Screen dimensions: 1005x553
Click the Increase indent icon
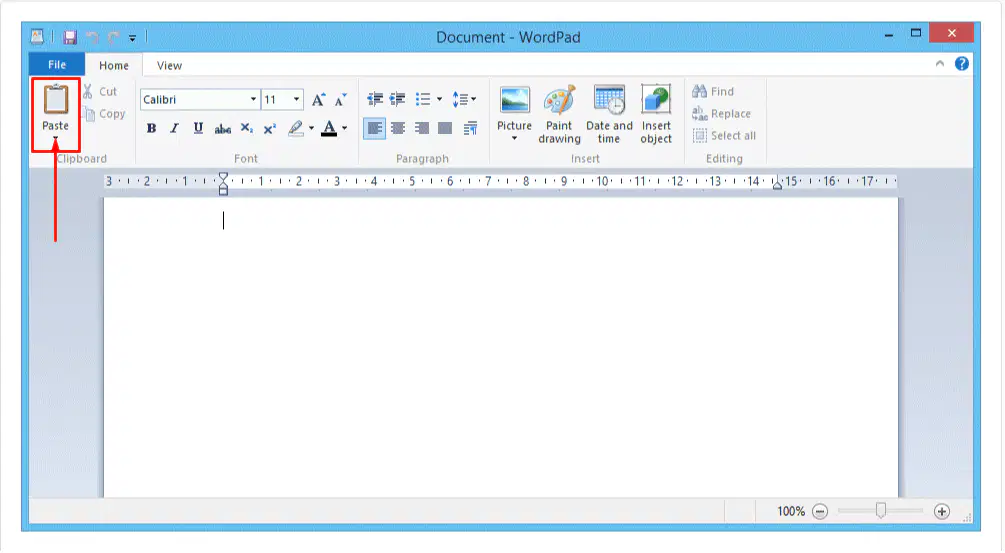[x=398, y=99]
